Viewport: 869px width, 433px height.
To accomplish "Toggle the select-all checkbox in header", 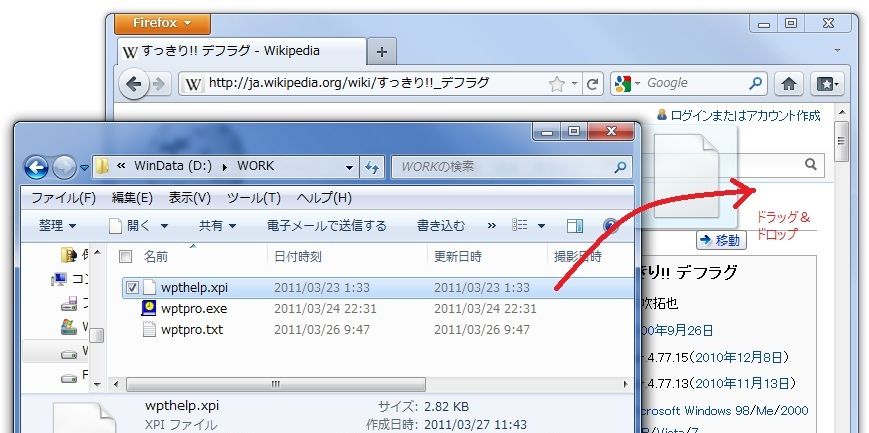I will pyautogui.click(x=126, y=257).
